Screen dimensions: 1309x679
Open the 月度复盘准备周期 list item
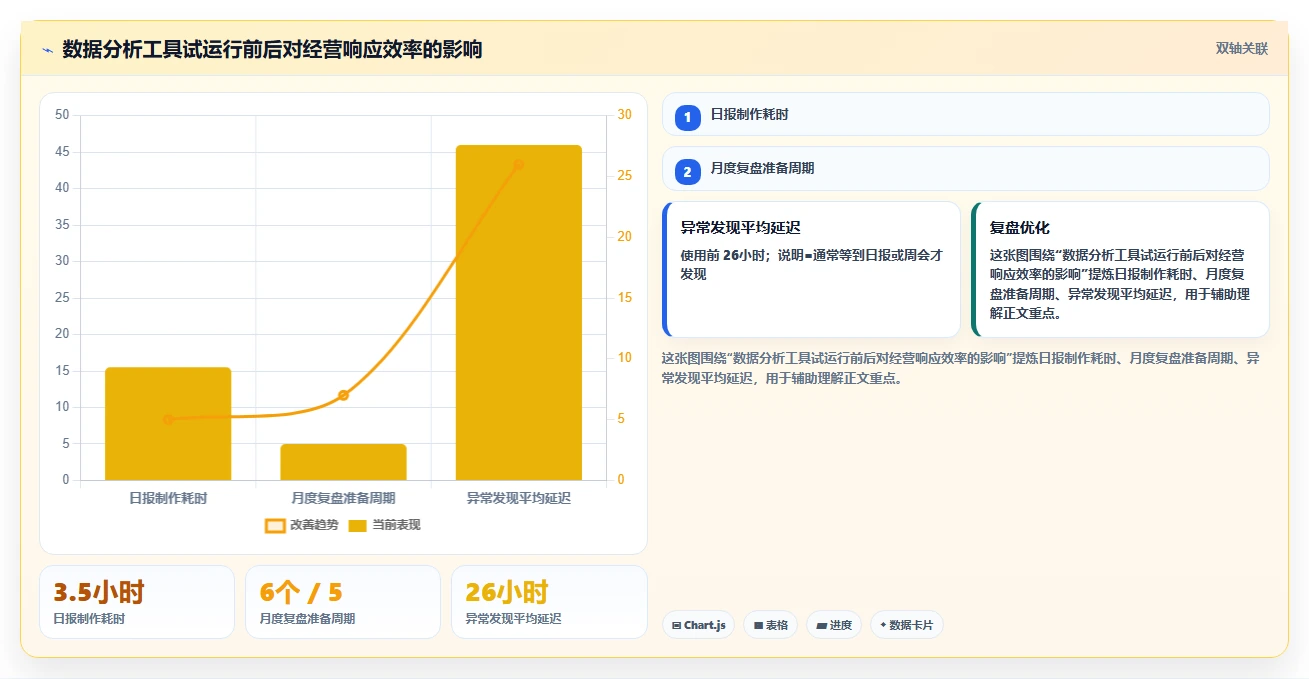[966, 168]
